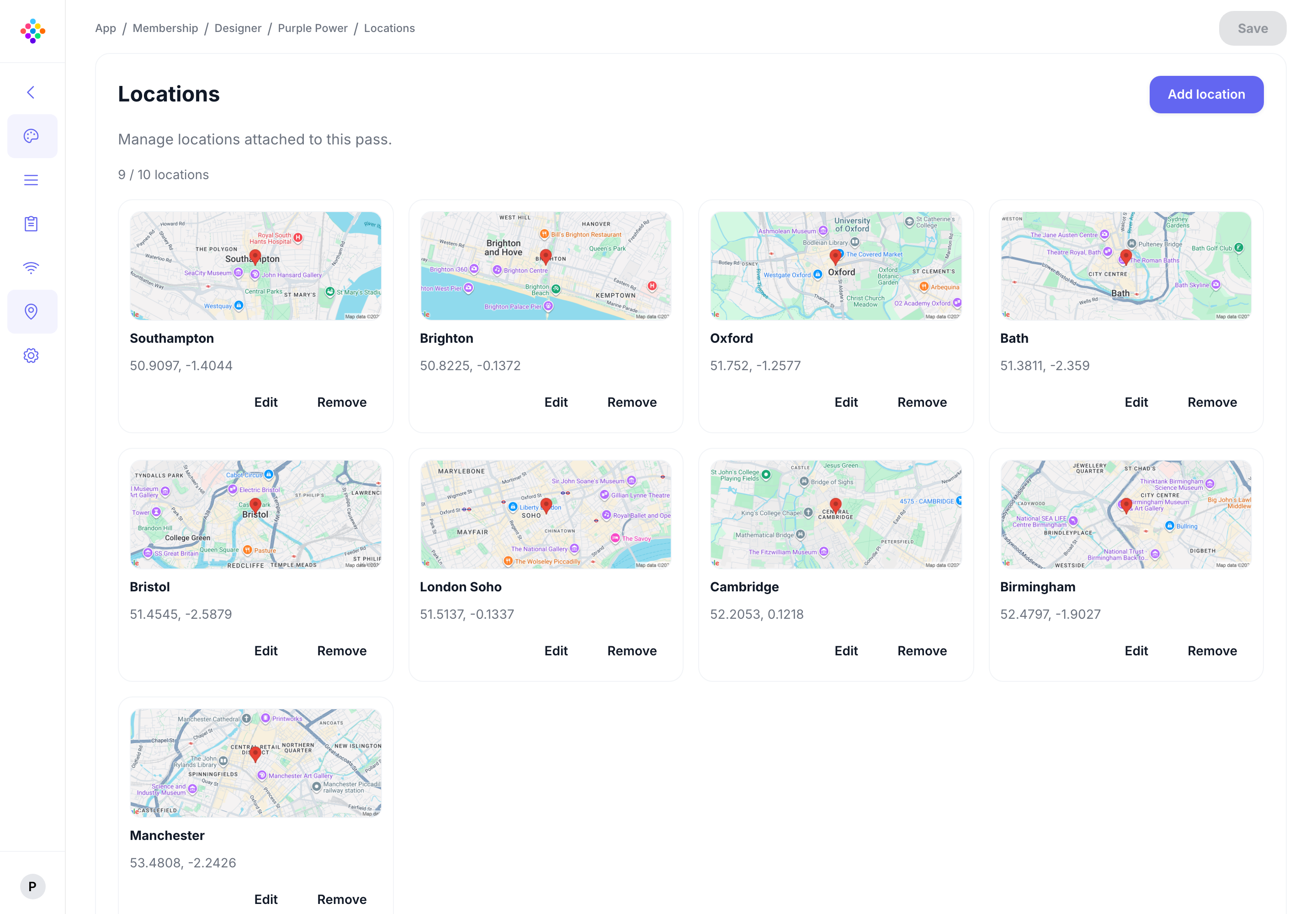1316x914 pixels.
Task: Edit the London Soho location
Action: click(x=556, y=651)
